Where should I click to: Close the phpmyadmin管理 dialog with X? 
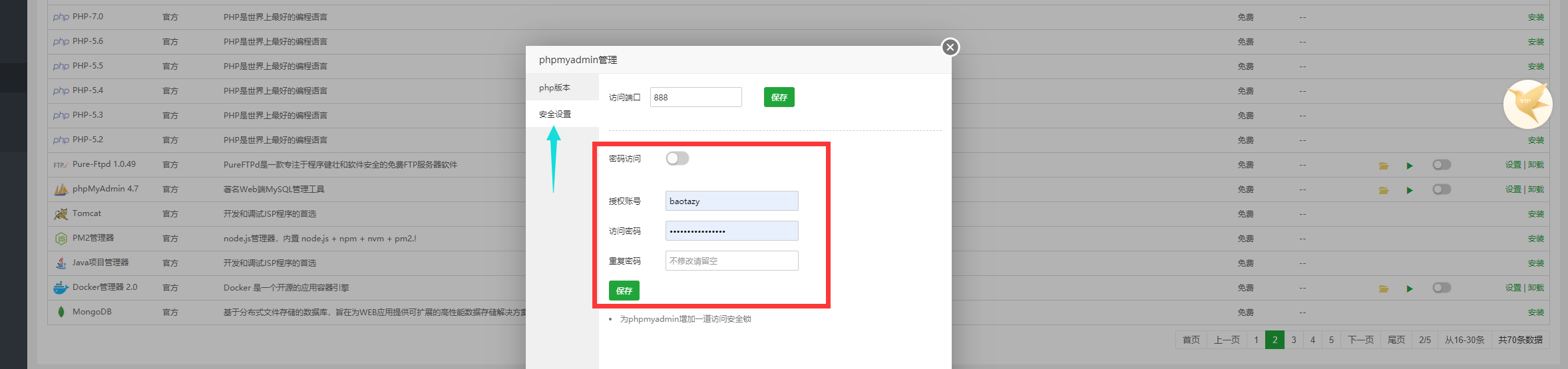(x=950, y=47)
